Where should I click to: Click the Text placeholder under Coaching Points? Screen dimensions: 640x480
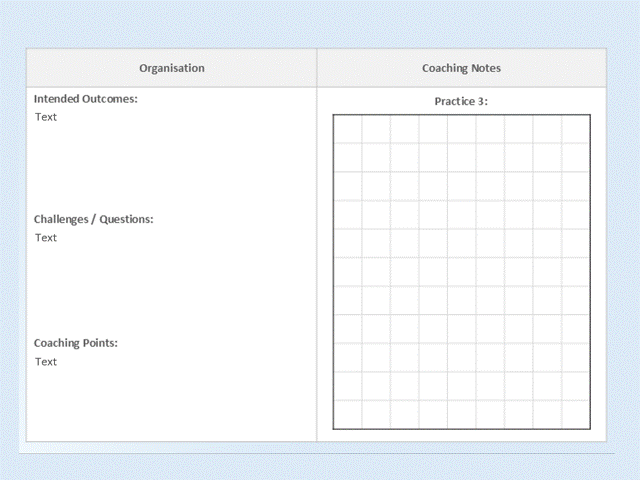tap(46, 362)
